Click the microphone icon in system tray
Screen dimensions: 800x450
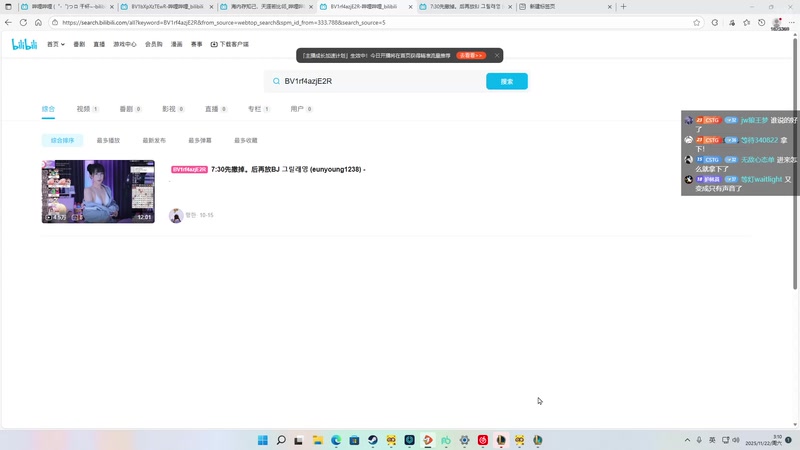point(699,440)
